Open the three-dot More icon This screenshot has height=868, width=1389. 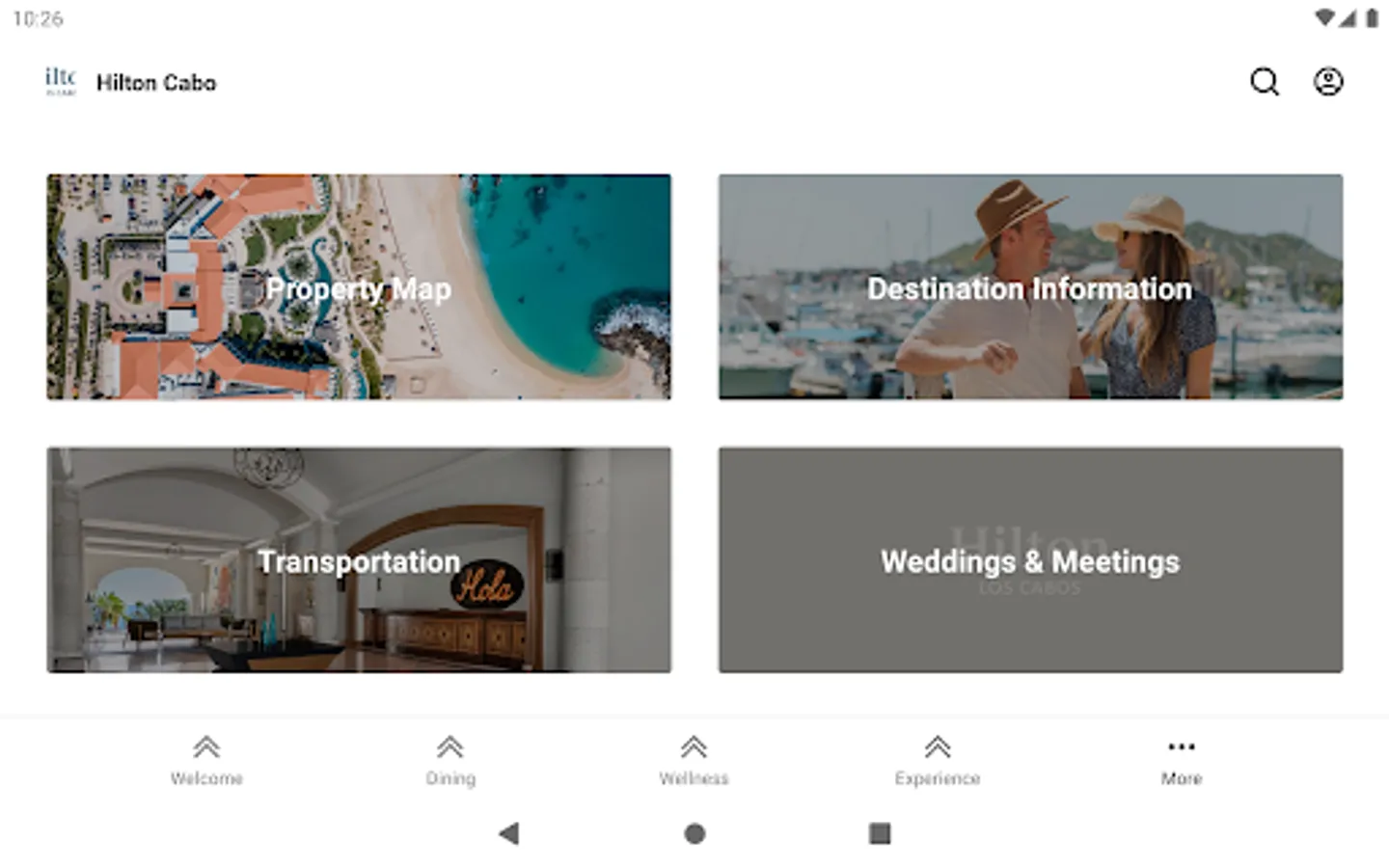coord(1182,746)
